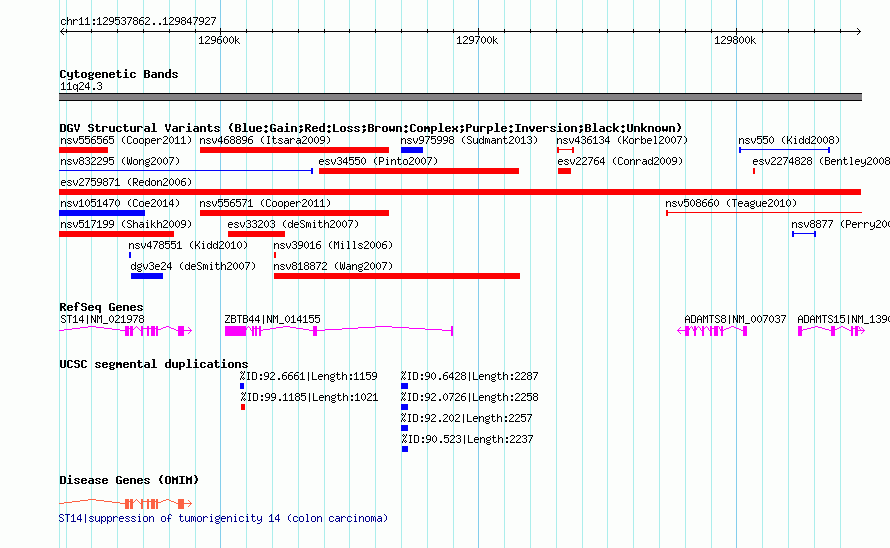Click the nsv975998 (Sudmant2013) blue gain bar
This screenshot has width=890, height=548.
(x=412, y=150)
